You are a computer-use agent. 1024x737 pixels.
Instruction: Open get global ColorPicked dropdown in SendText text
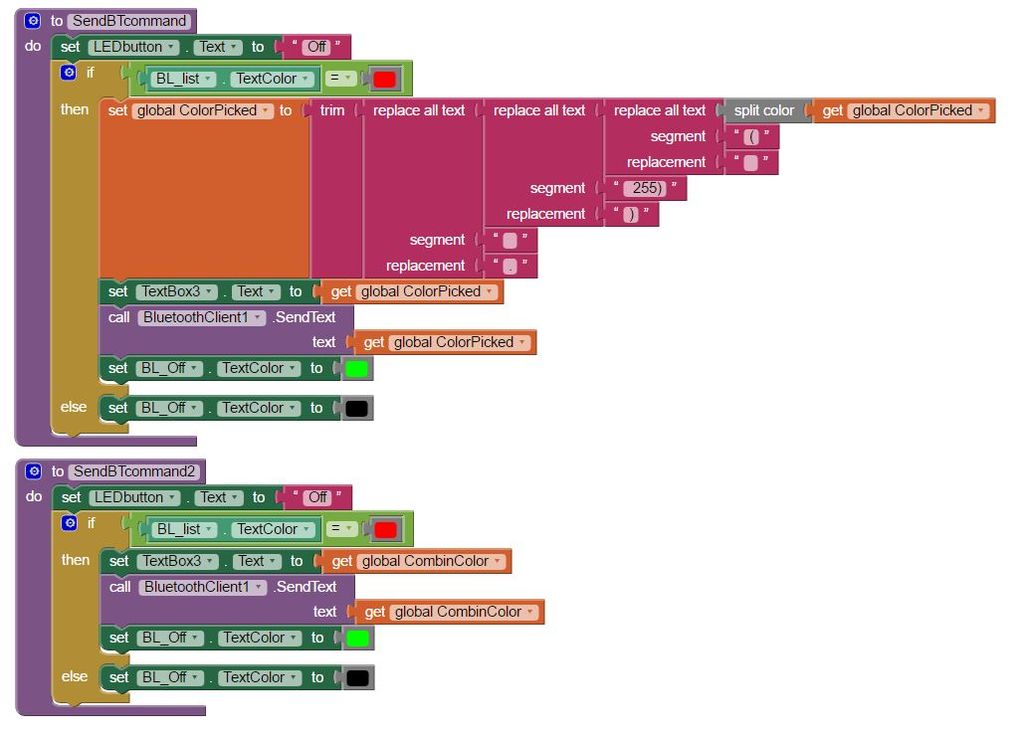pos(460,343)
